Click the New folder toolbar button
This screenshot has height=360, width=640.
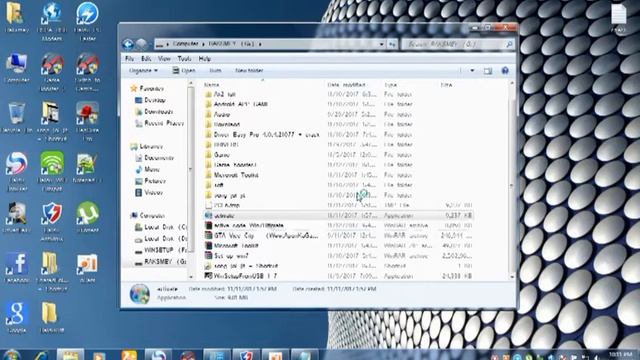click(249, 71)
